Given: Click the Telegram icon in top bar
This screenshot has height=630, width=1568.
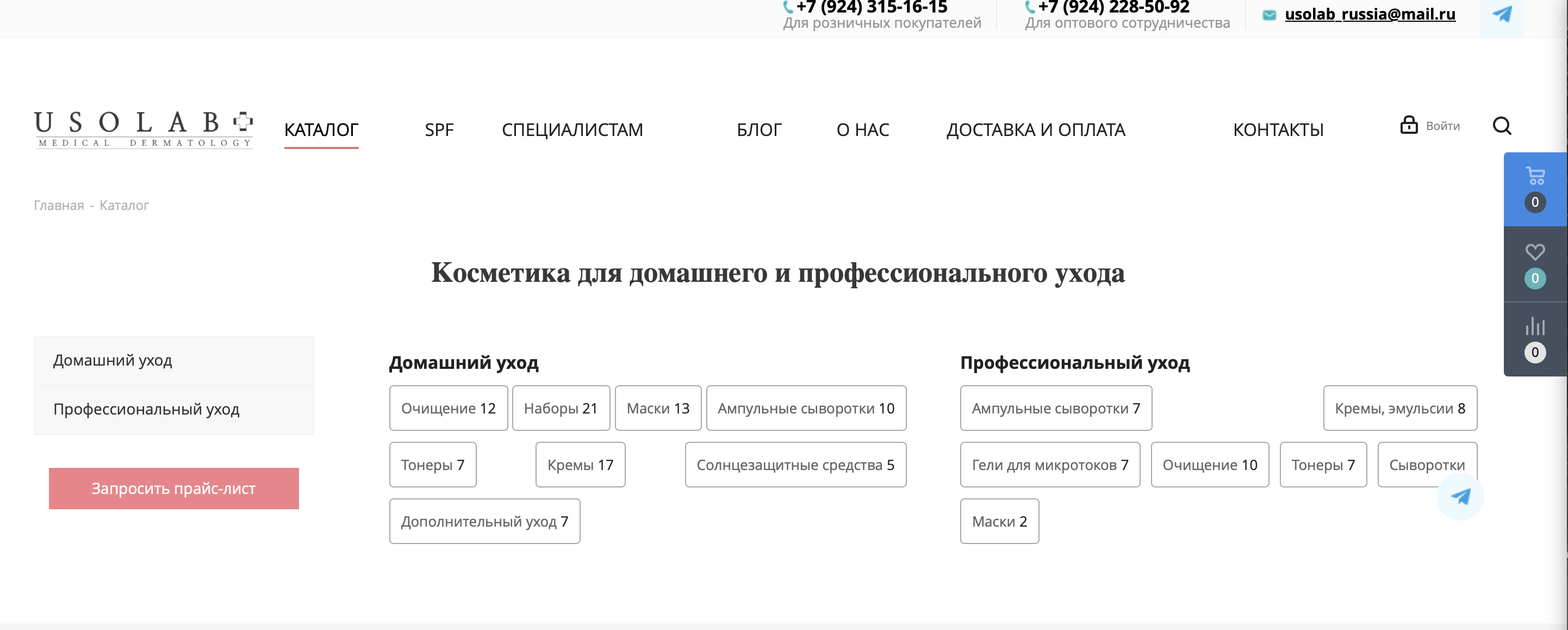Looking at the screenshot, I should click(x=1501, y=15).
